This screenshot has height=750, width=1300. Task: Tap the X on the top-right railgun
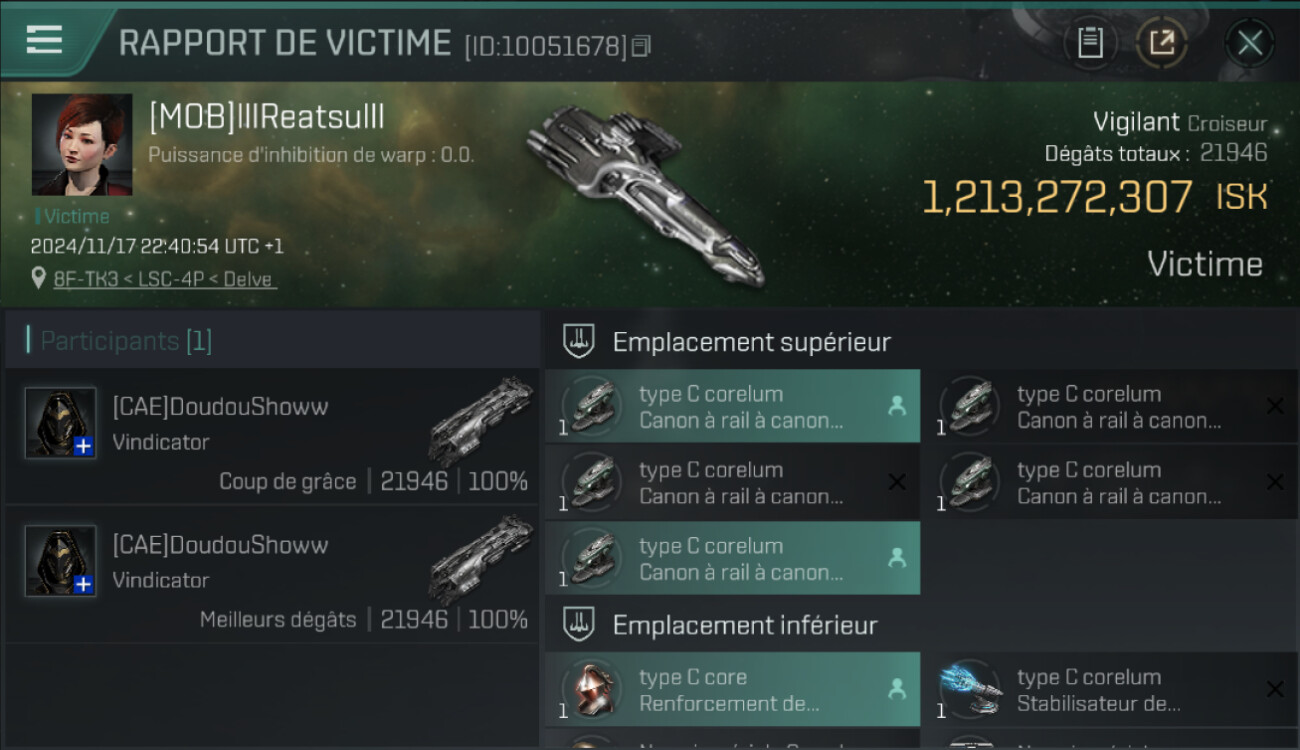point(1275,406)
